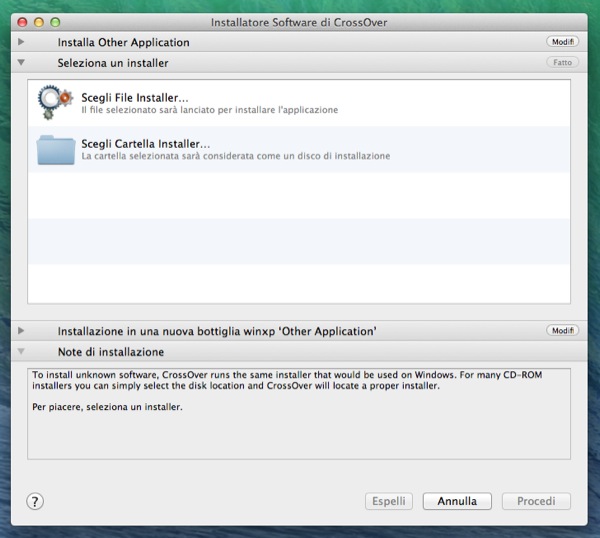The height and width of the screenshot is (538, 600).
Task: Click the Annulla button
Action: click(457, 501)
